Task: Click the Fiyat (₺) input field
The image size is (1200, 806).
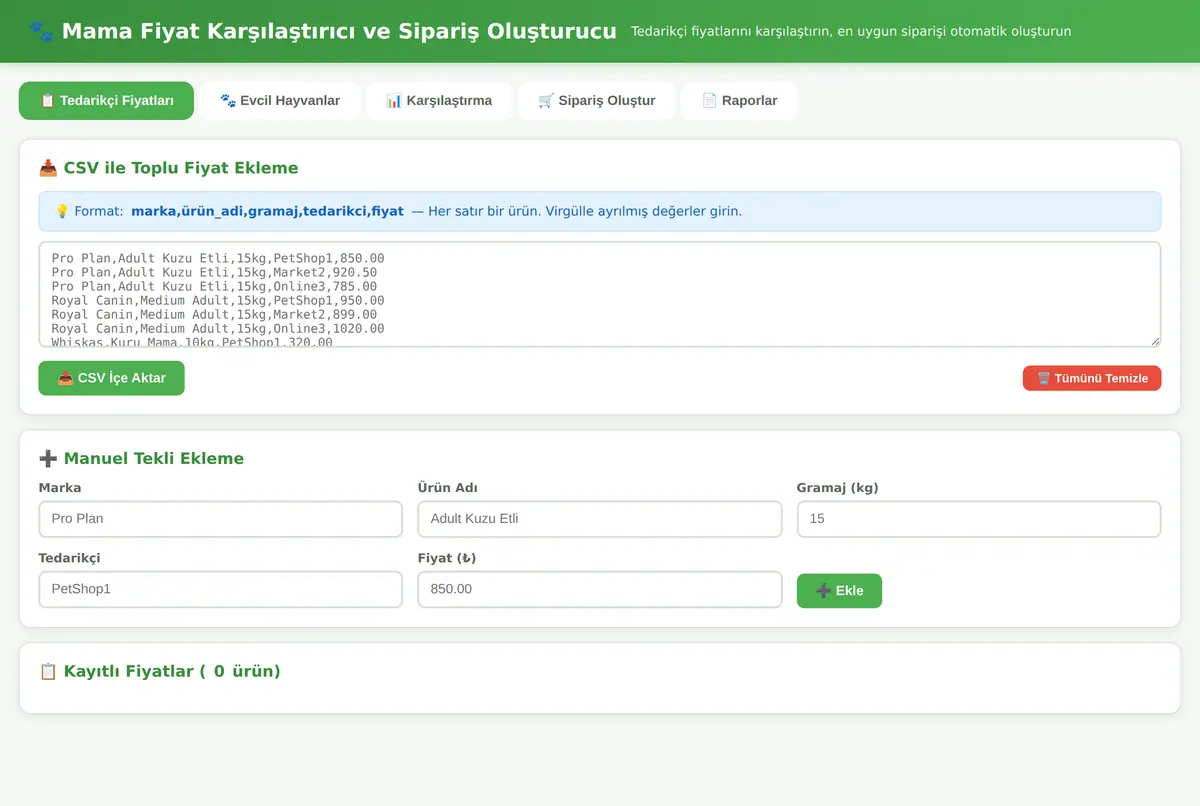Action: pos(600,589)
